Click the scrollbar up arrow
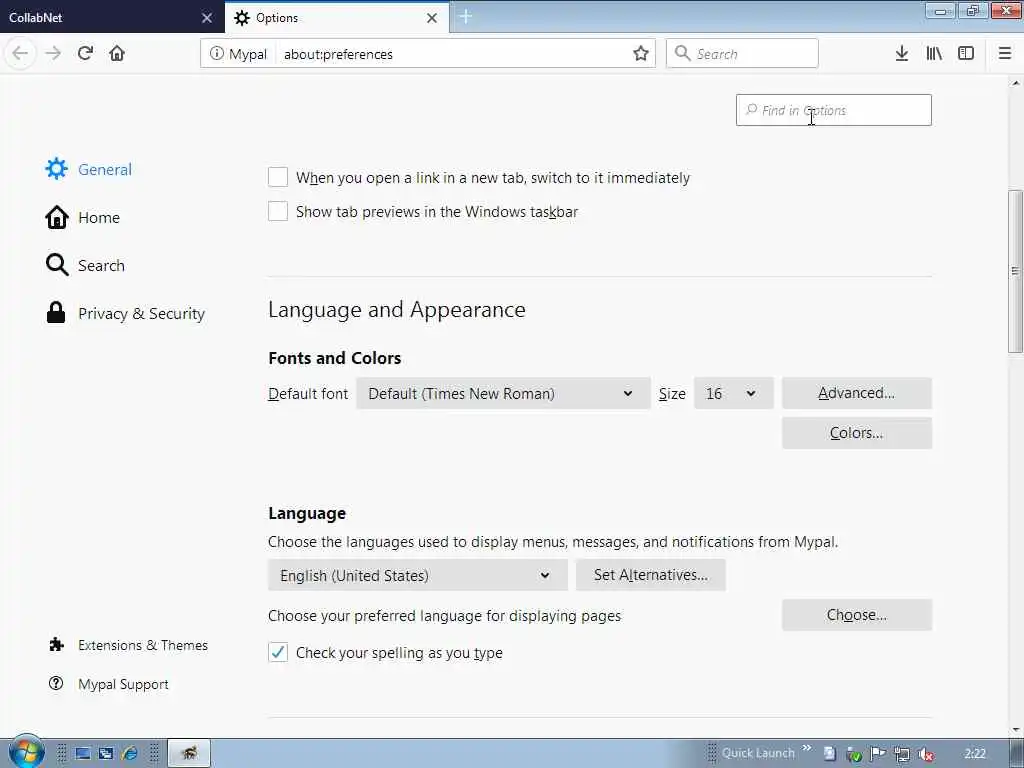Image resolution: width=1024 pixels, height=768 pixels. 1016,83
